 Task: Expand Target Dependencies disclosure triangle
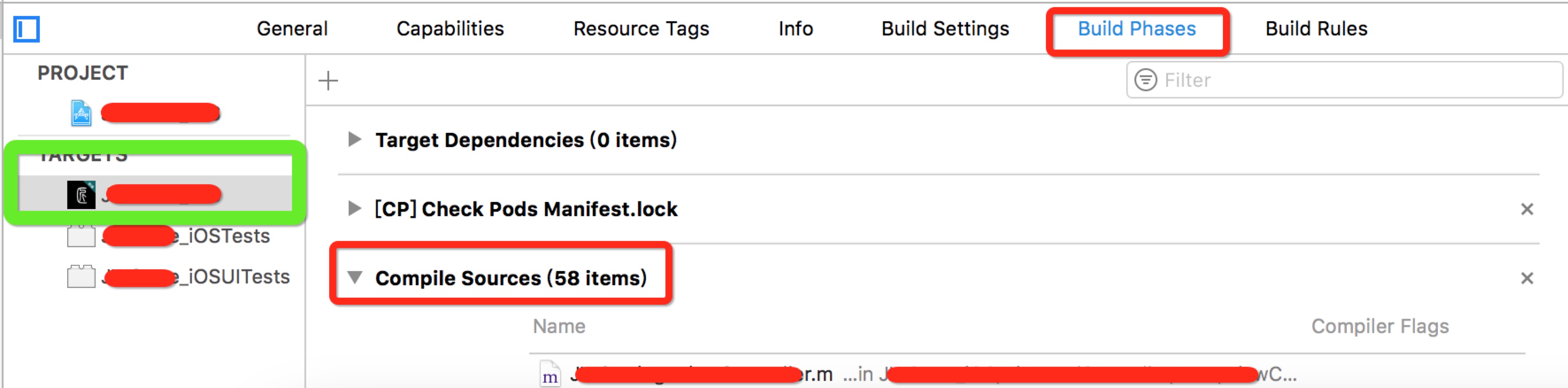click(x=354, y=140)
